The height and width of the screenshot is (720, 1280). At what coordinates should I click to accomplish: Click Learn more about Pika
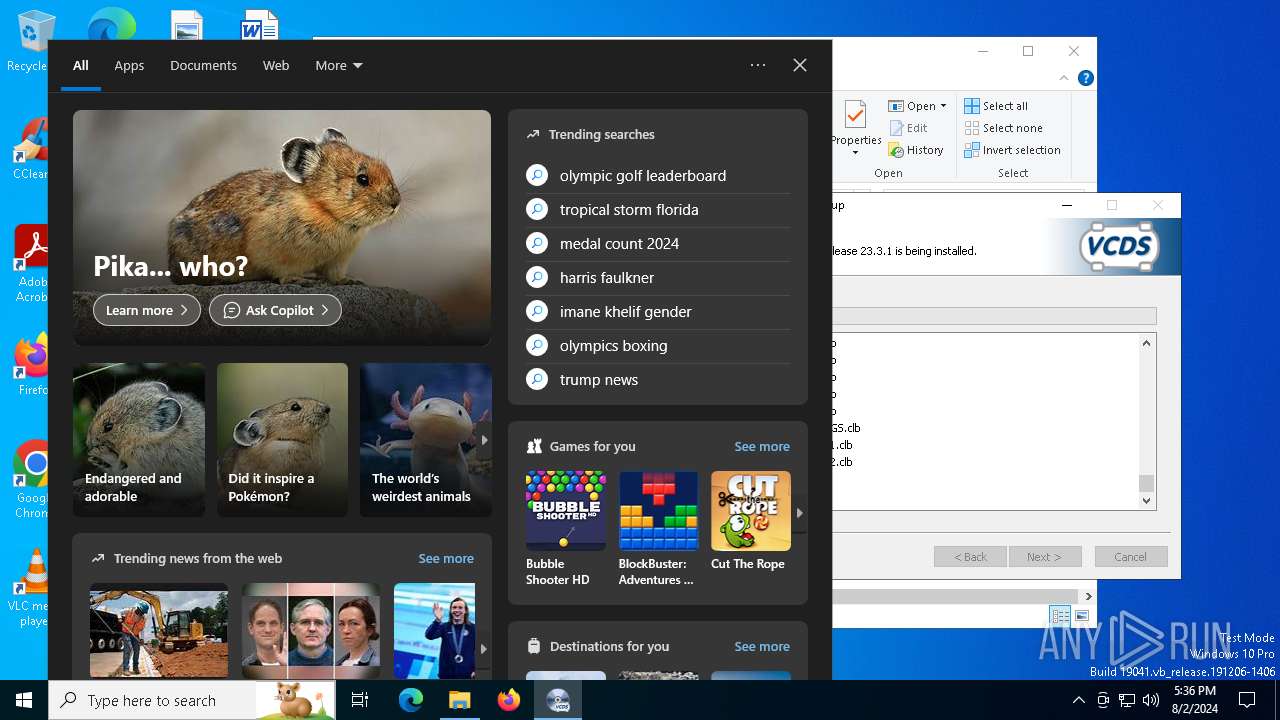pos(147,310)
